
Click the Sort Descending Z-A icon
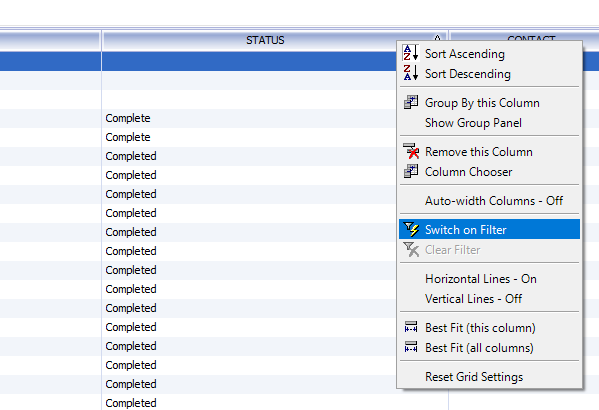[411, 73]
